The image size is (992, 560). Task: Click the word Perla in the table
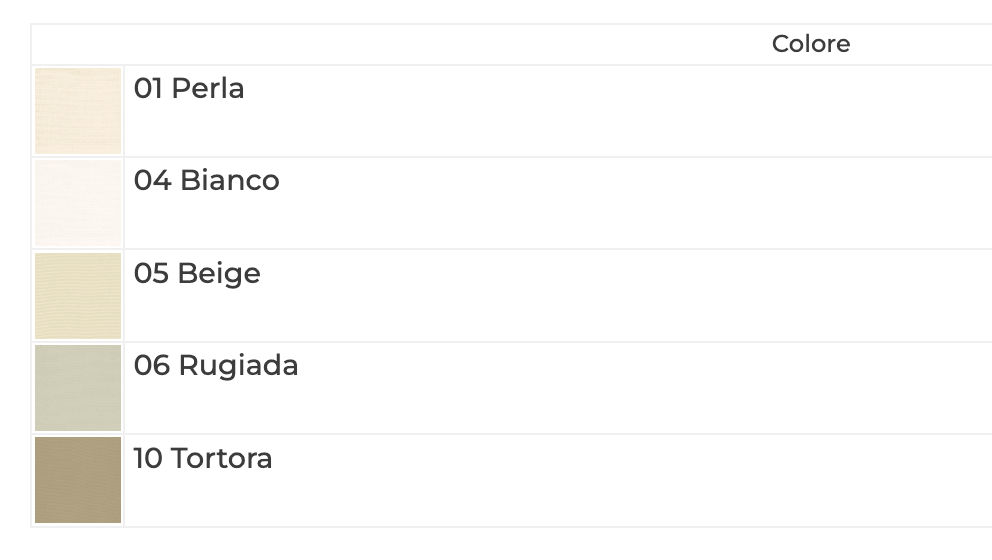(208, 89)
